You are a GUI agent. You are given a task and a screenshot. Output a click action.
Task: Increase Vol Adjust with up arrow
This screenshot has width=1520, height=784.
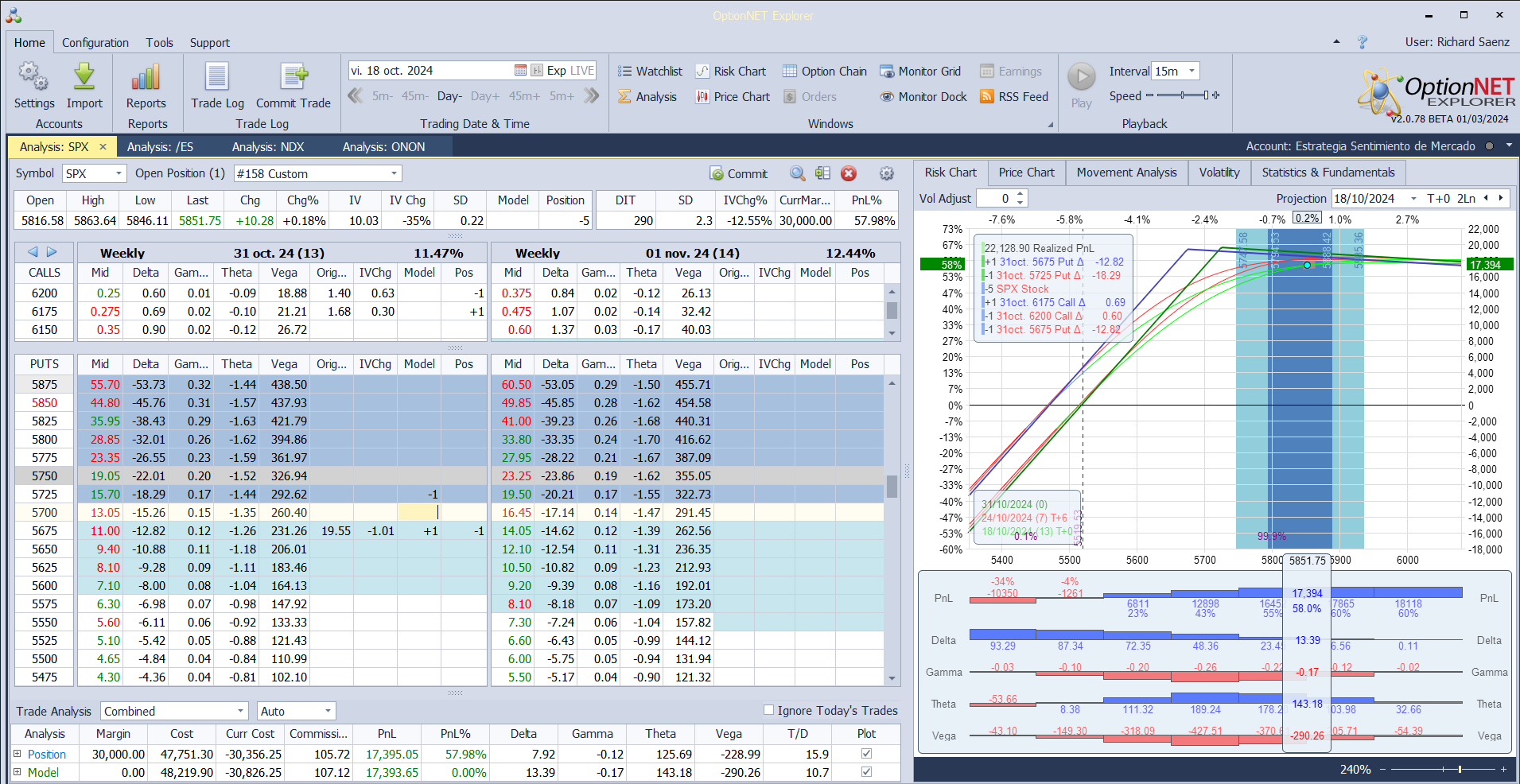(x=1020, y=194)
